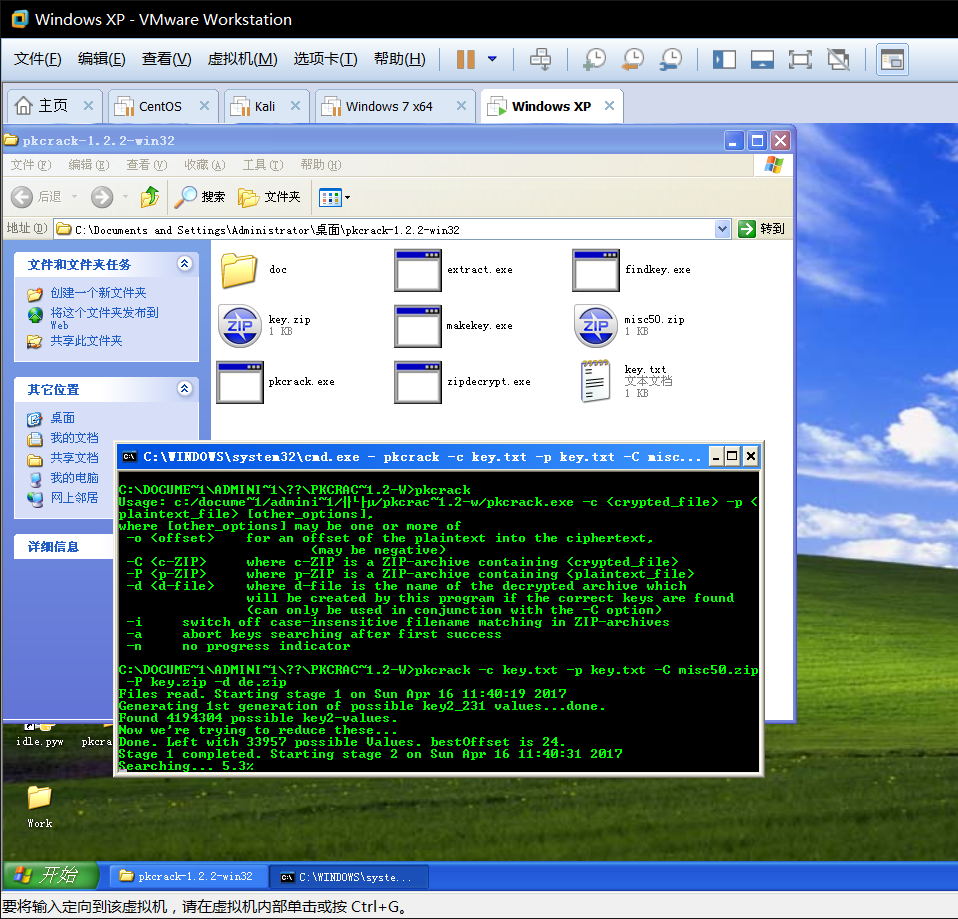
Task: Click the 转到 go button
Action: coord(761,229)
